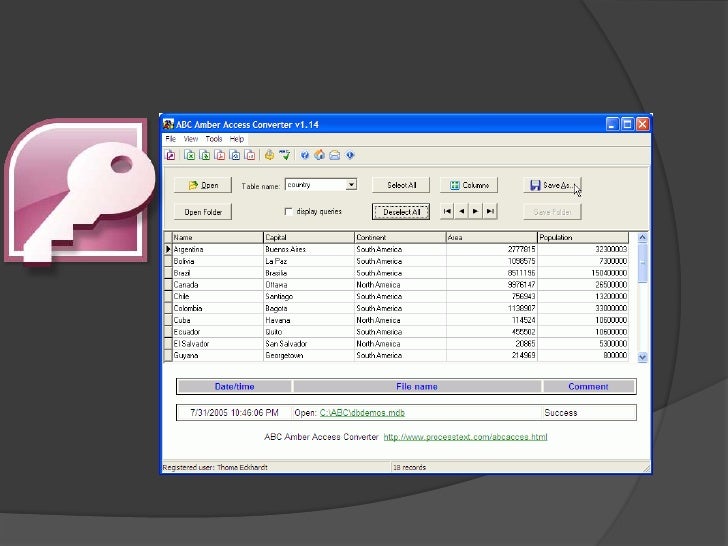Image resolution: width=728 pixels, height=546 pixels.
Task: Open the dbdemos.mdb file path link
Action: [x=362, y=413]
